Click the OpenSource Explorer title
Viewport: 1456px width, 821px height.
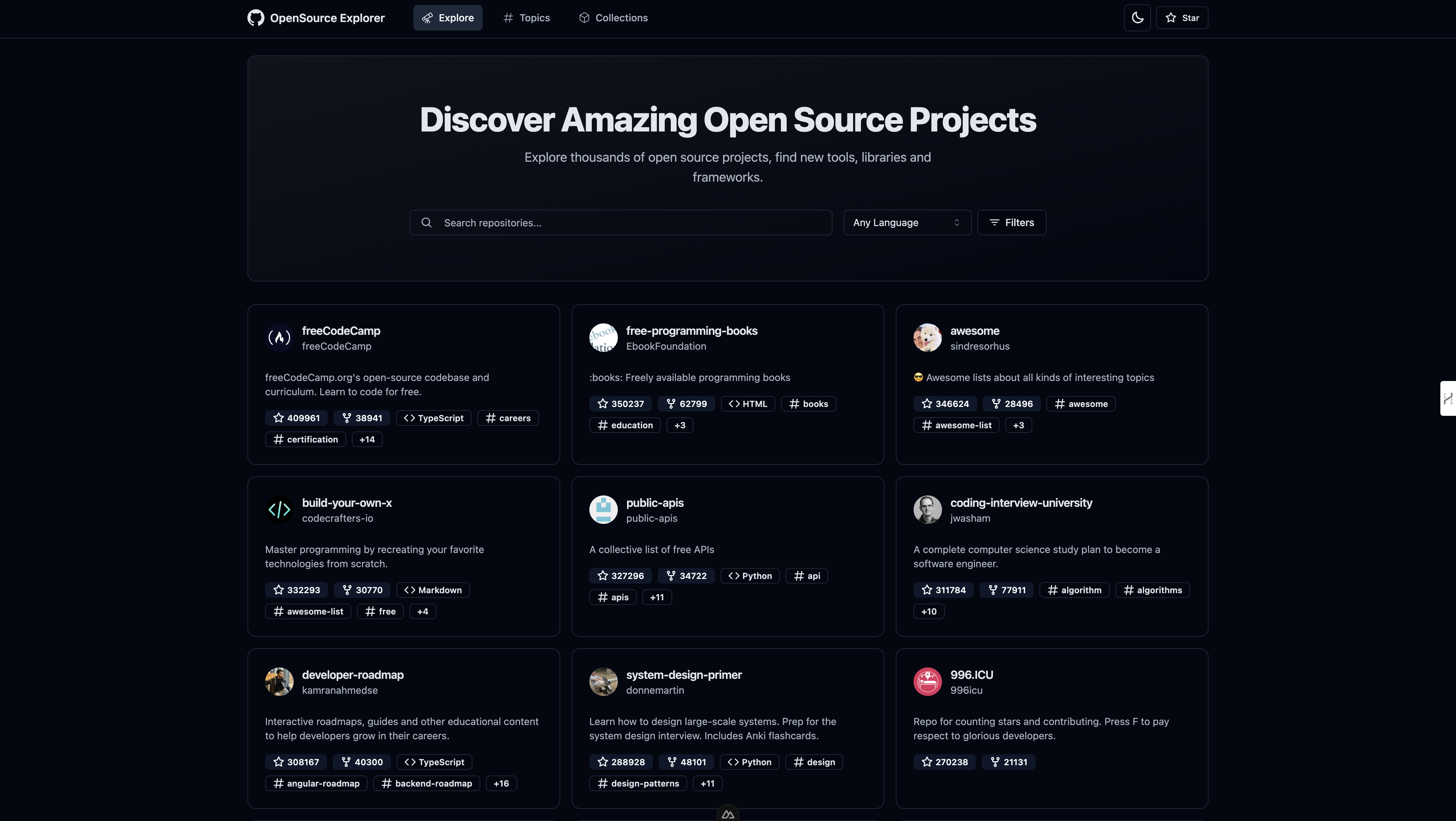327,17
